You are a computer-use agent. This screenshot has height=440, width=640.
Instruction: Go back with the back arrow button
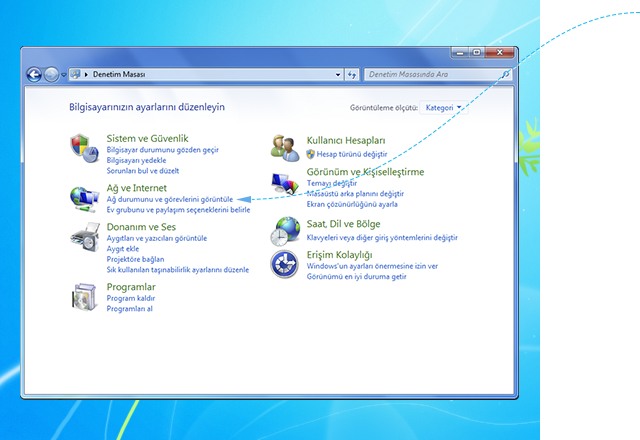(x=34, y=75)
